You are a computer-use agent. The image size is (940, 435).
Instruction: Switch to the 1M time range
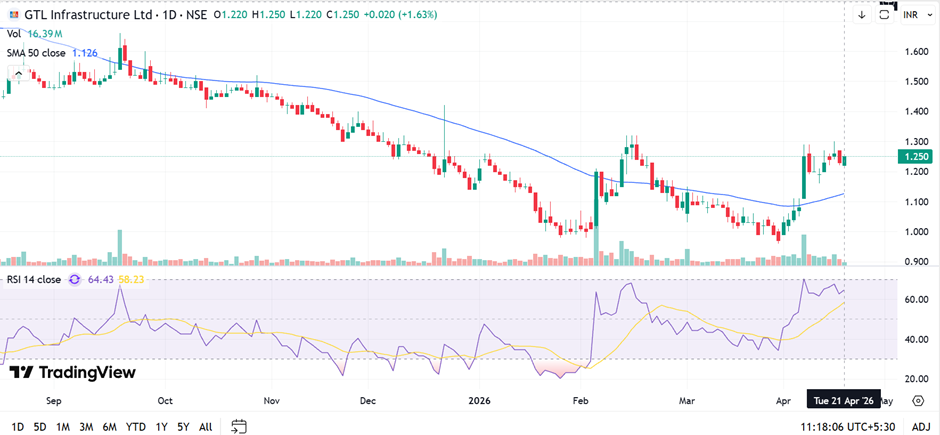click(63, 426)
